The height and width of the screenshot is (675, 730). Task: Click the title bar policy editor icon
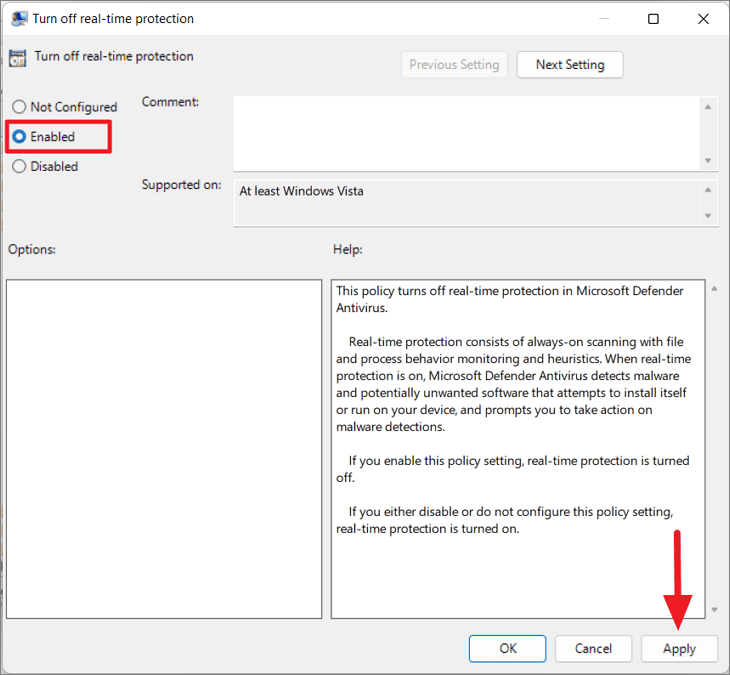click(x=19, y=19)
